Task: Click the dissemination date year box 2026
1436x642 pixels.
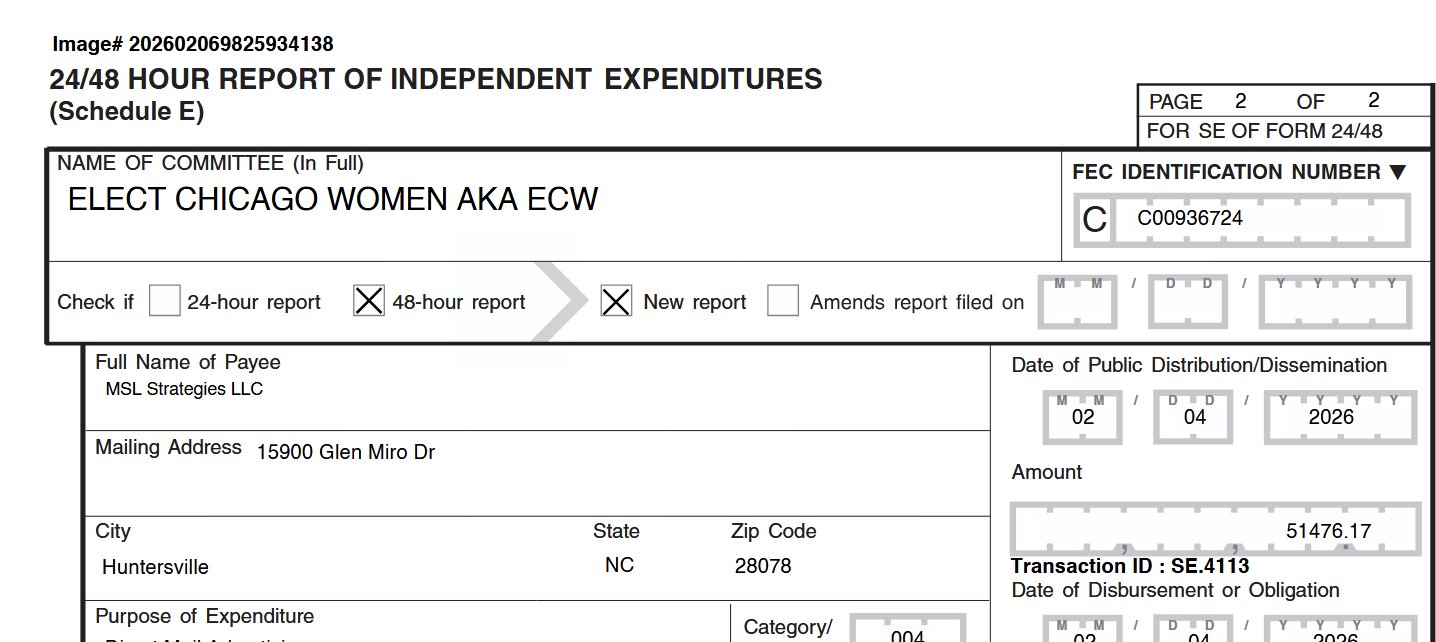Action: 1331,417
